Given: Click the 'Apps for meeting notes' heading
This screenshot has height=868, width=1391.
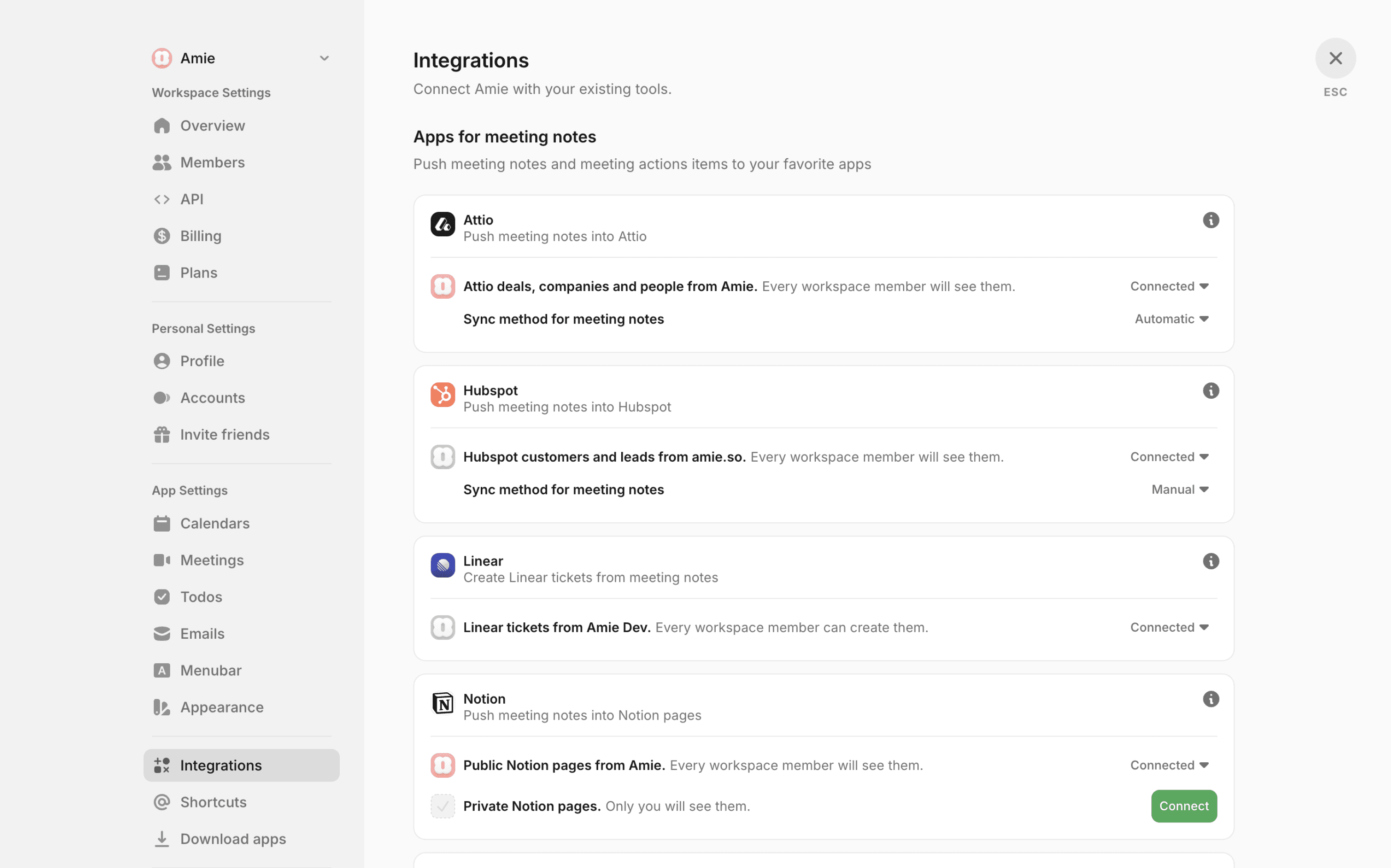Looking at the screenshot, I should (504, 137).
